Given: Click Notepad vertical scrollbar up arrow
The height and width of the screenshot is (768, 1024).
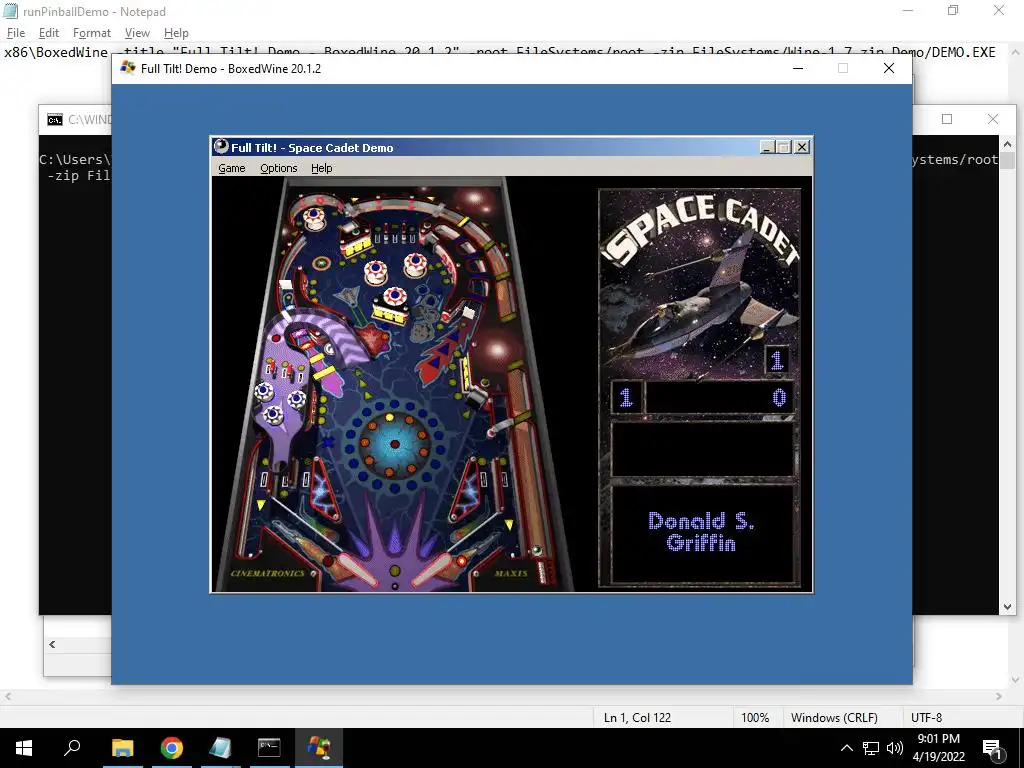Looking at the screenshot, I should pos(1016,52).
